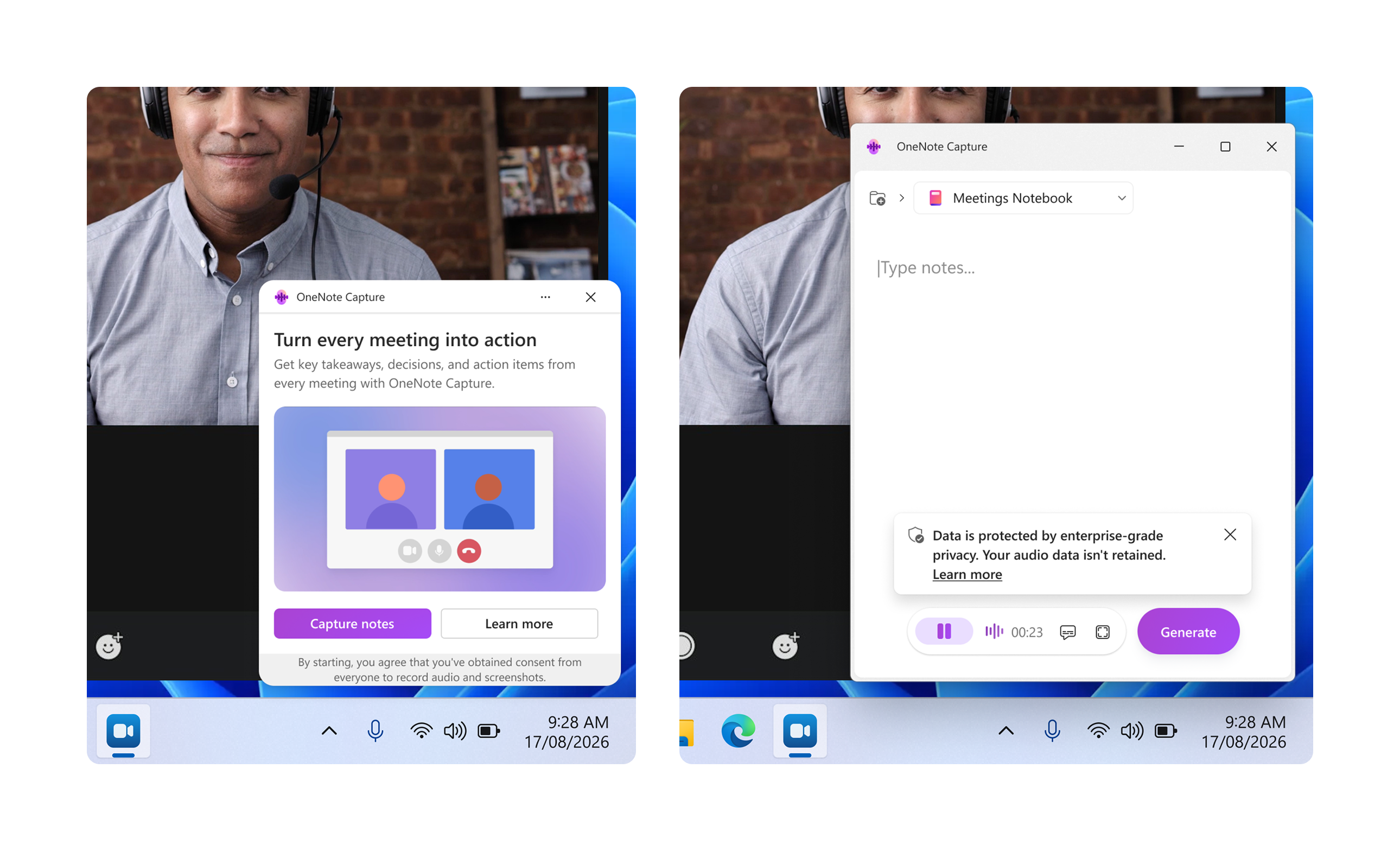1400x851 pixels.
Task: Click the shield icon in the privacy notice
Action: pyautogui.click(x=915, y=535)
